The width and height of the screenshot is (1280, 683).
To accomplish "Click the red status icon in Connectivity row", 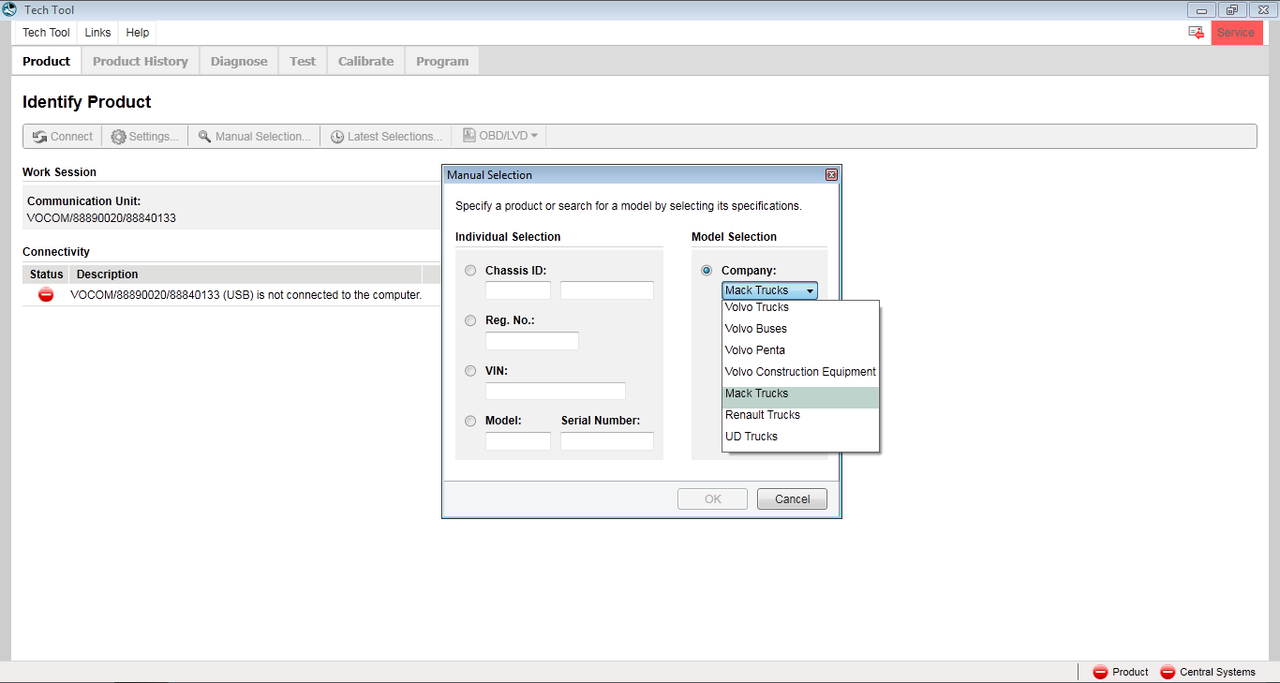I will [x=46, y=295].
